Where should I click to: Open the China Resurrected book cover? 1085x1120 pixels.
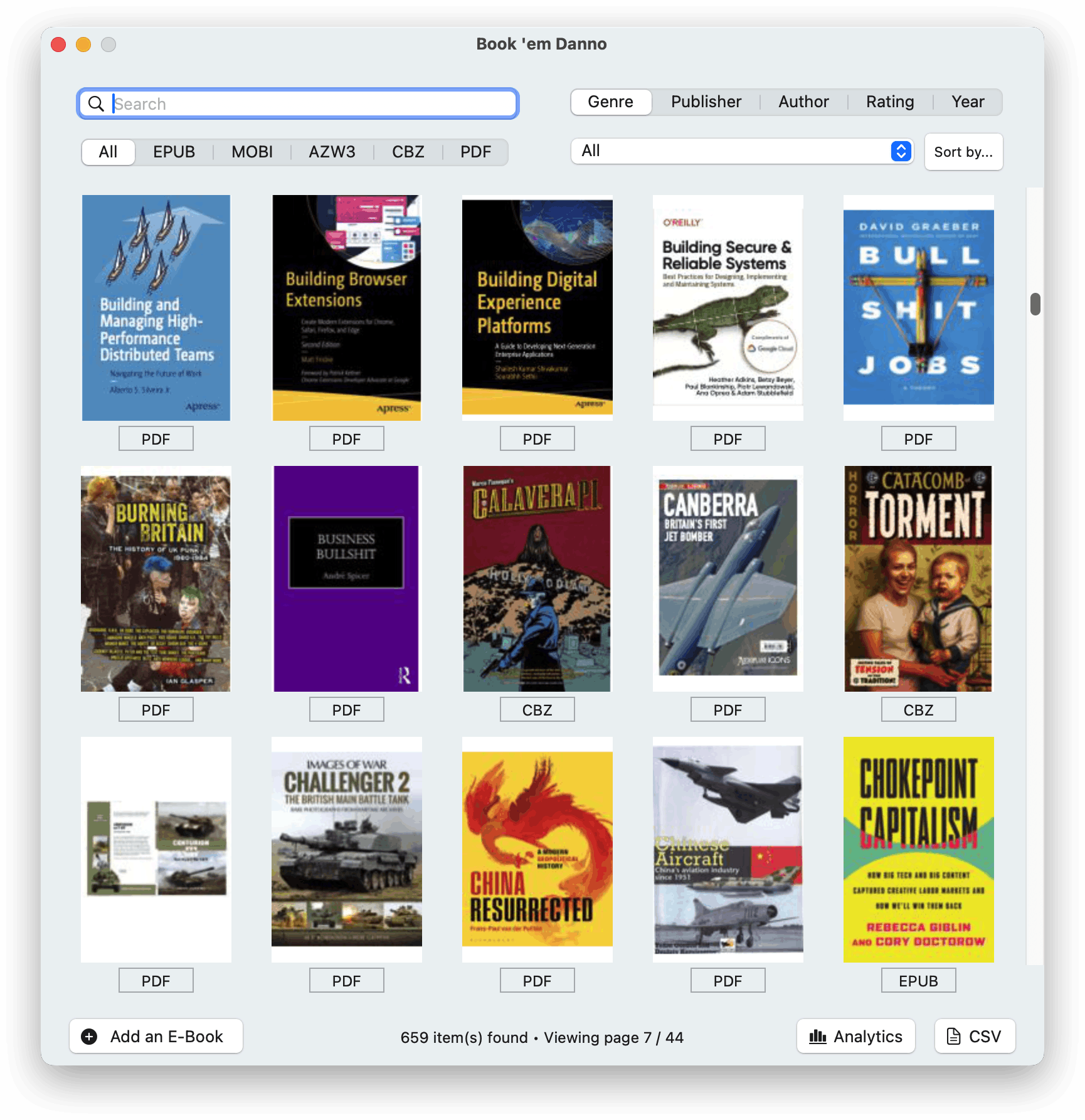pyautogui.click(x=537, y=849)
